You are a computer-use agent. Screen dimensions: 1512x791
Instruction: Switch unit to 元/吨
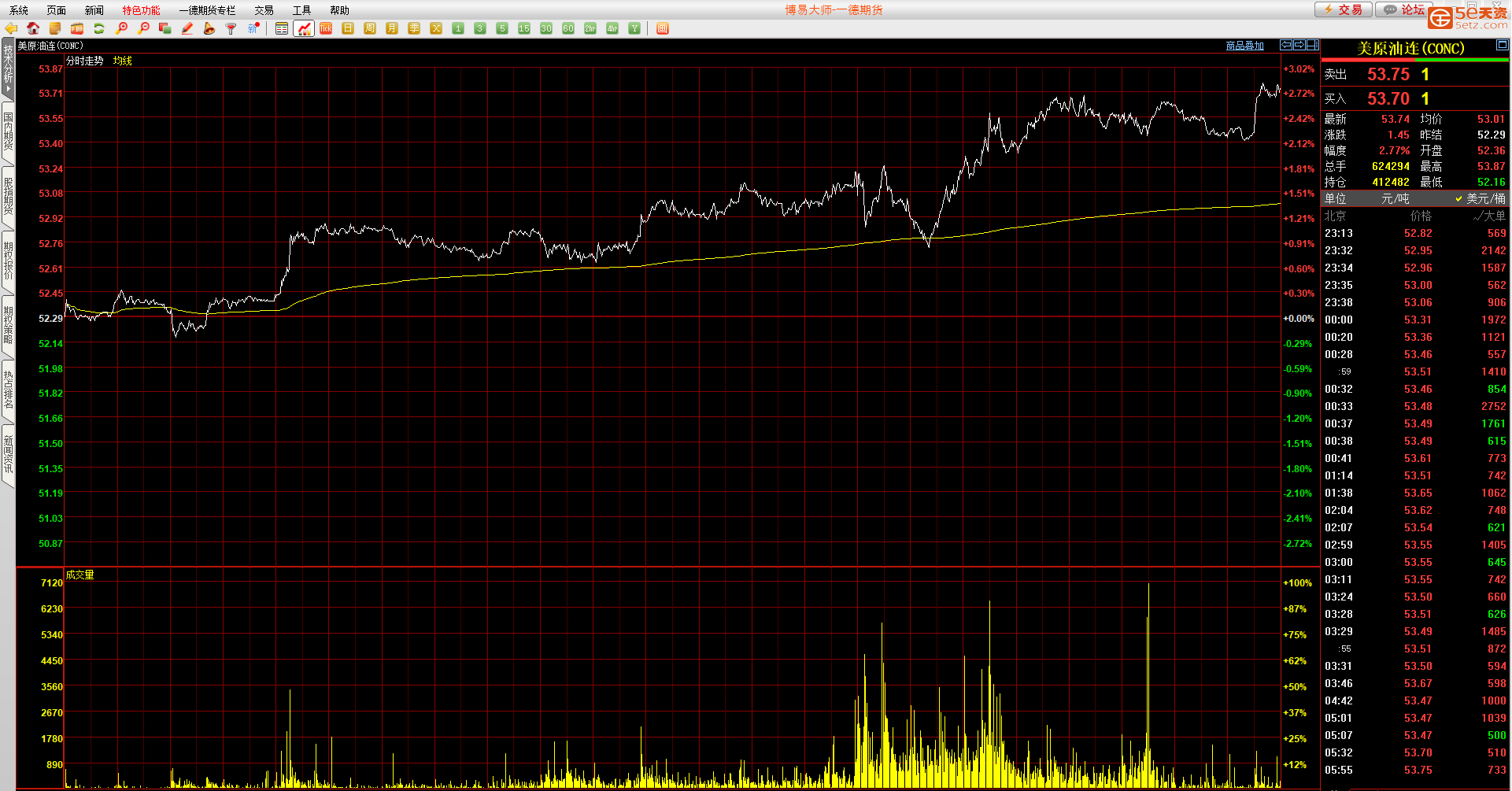1395,199
